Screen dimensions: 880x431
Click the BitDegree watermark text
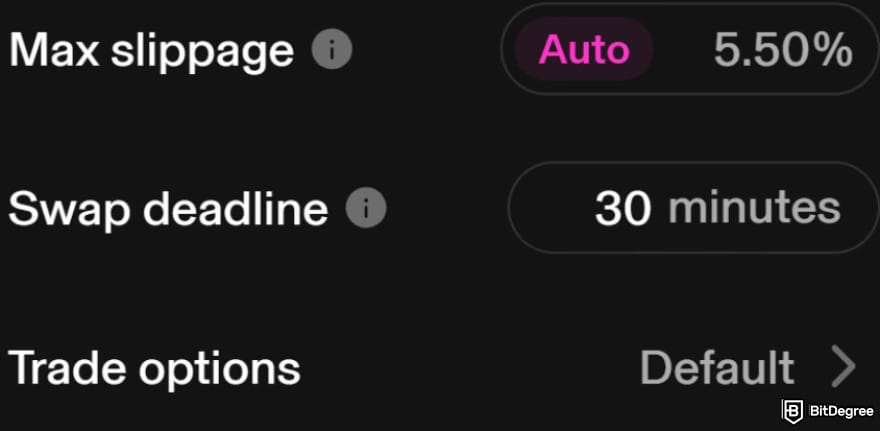click(x=841, y=410)
